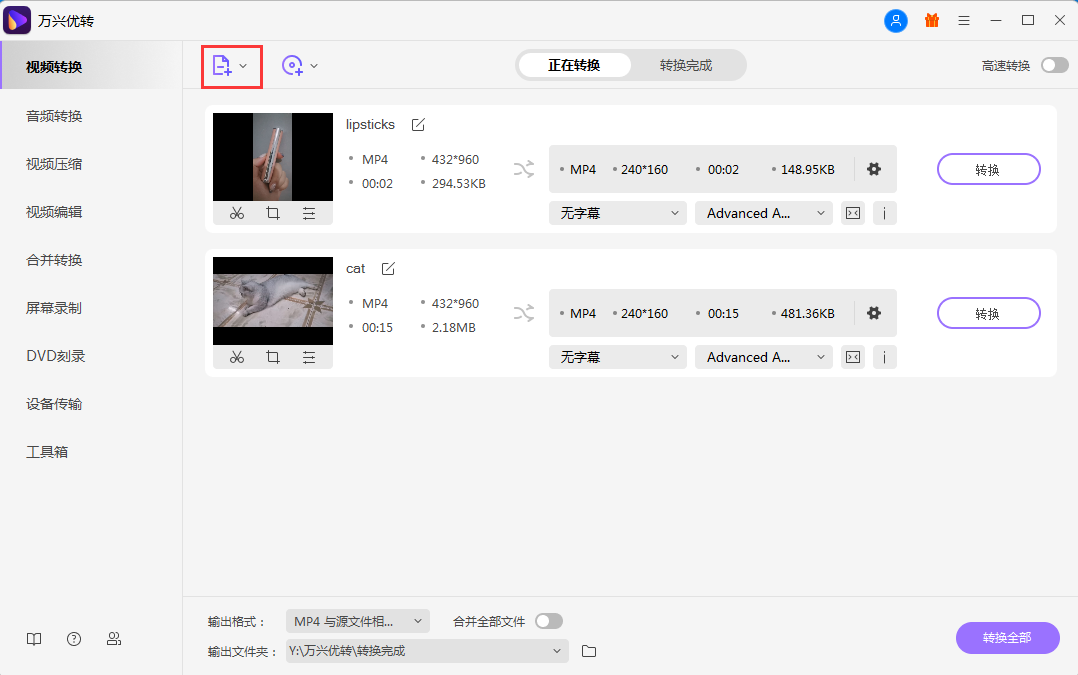The image size is (1078, 675).
Task: Click the info icon on the lipsticks row
Action: pos(884,213)
